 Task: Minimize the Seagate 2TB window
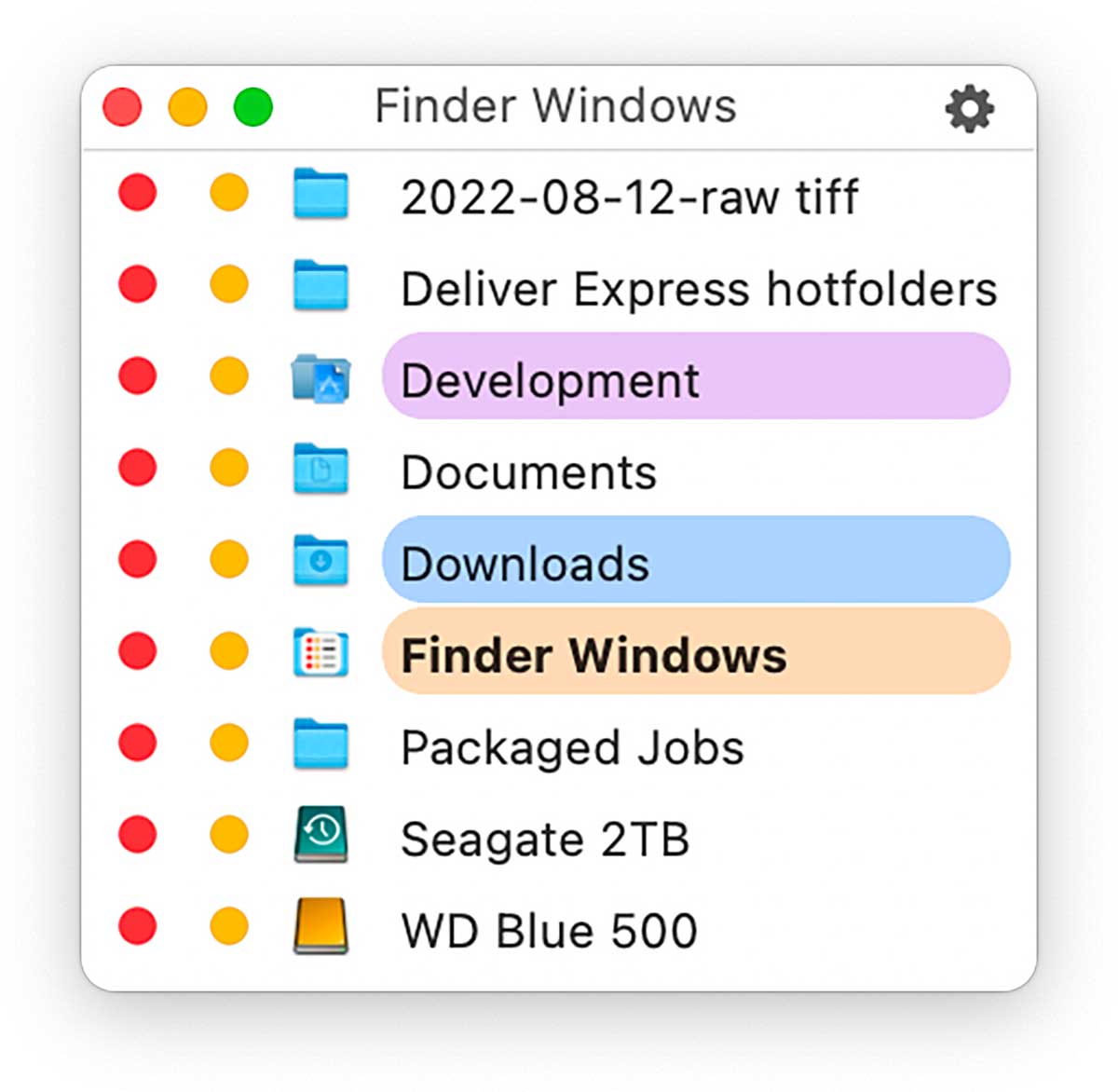[228, 835]
